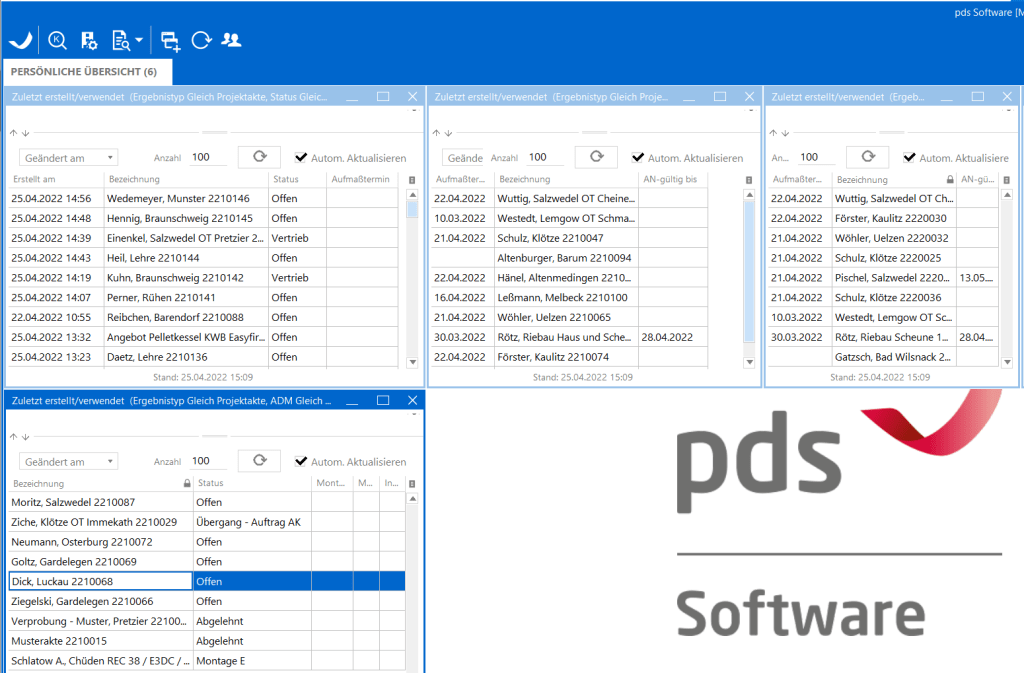Click the pds logo home icon
Viewport: 1024px width, 673px height.
[20, 40]
